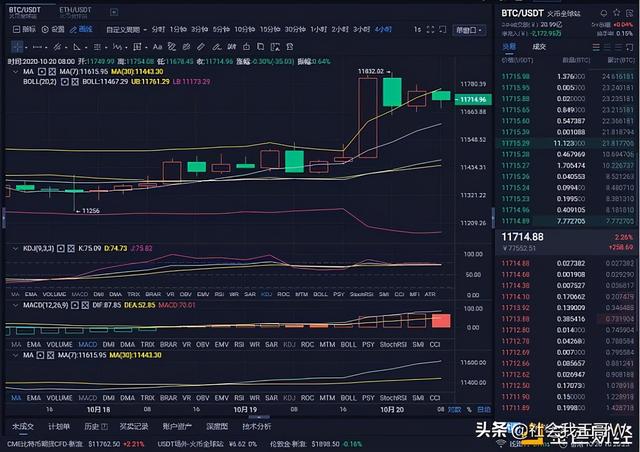Select the 5分钟 interval
The width and height of the screenshot is (640, 452).
click(221, 29)
